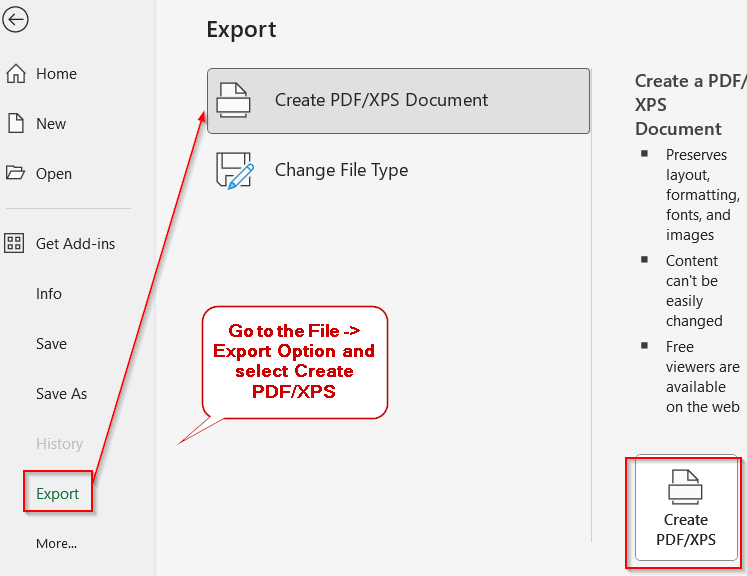Click the Open folder icon
This screenshot has width=747, height=576.
pos(15,172)
